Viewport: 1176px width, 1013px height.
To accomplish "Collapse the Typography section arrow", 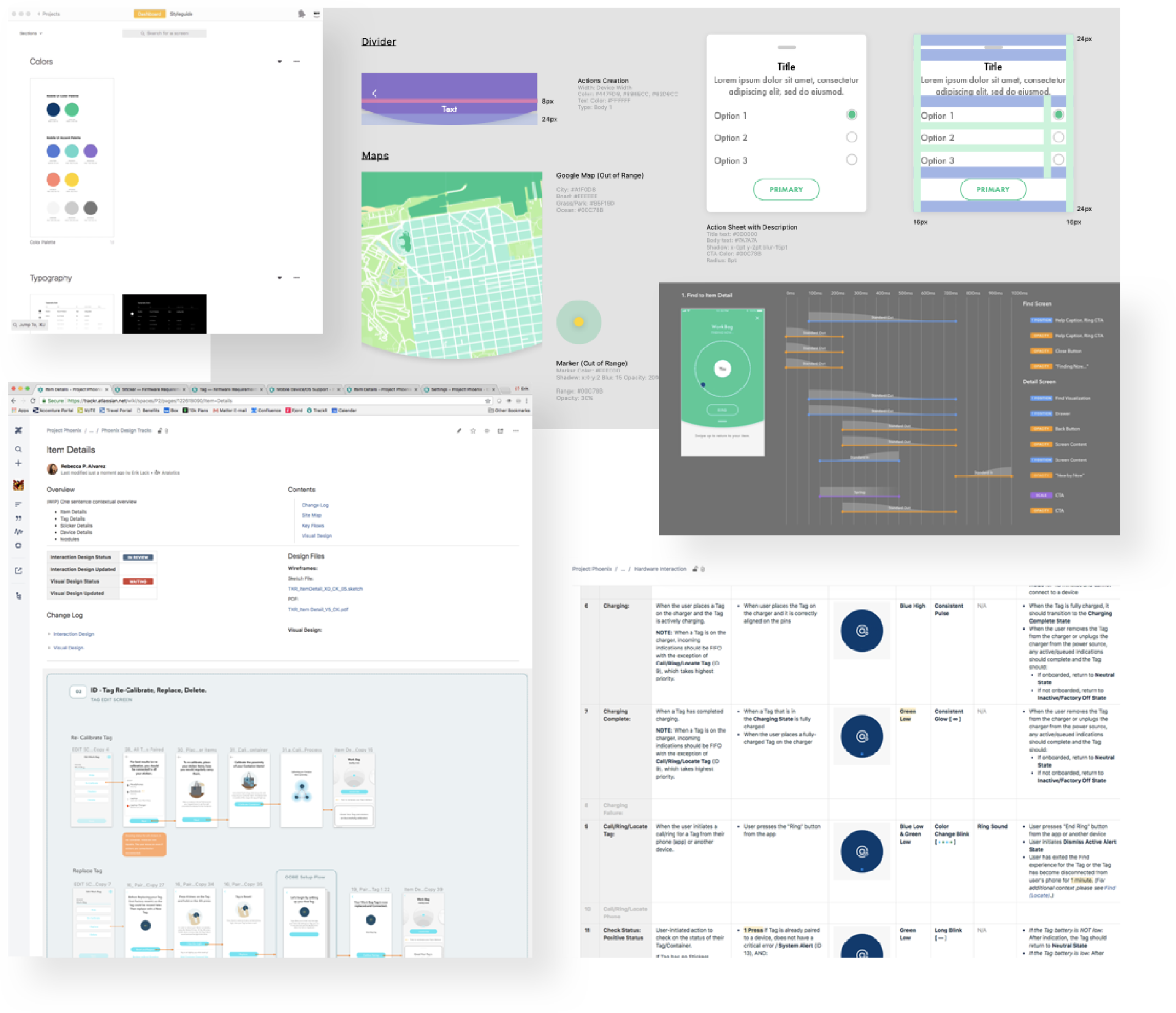I will click(279, 278).
